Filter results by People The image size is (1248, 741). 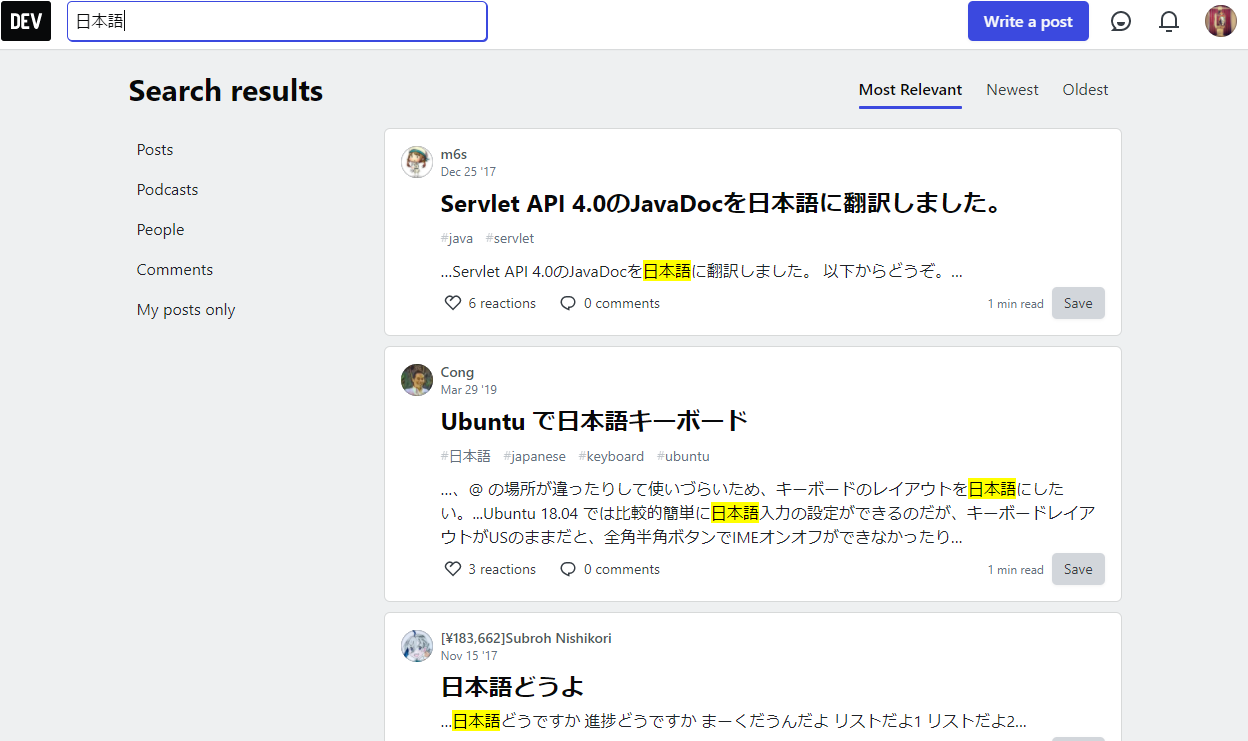(x=160, y=230)
